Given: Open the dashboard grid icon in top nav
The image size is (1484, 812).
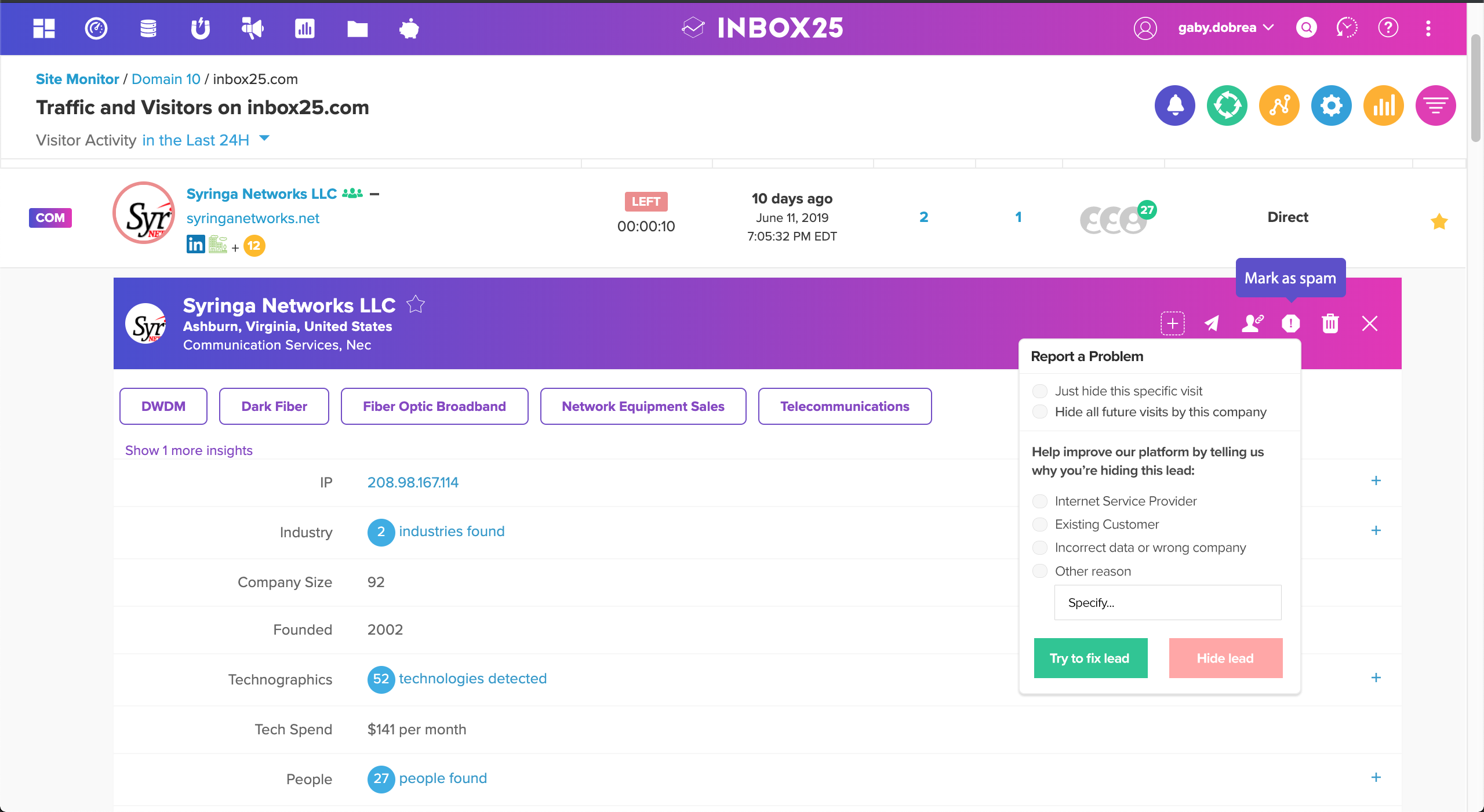Looking at the screenshot, I should [44, 28].
